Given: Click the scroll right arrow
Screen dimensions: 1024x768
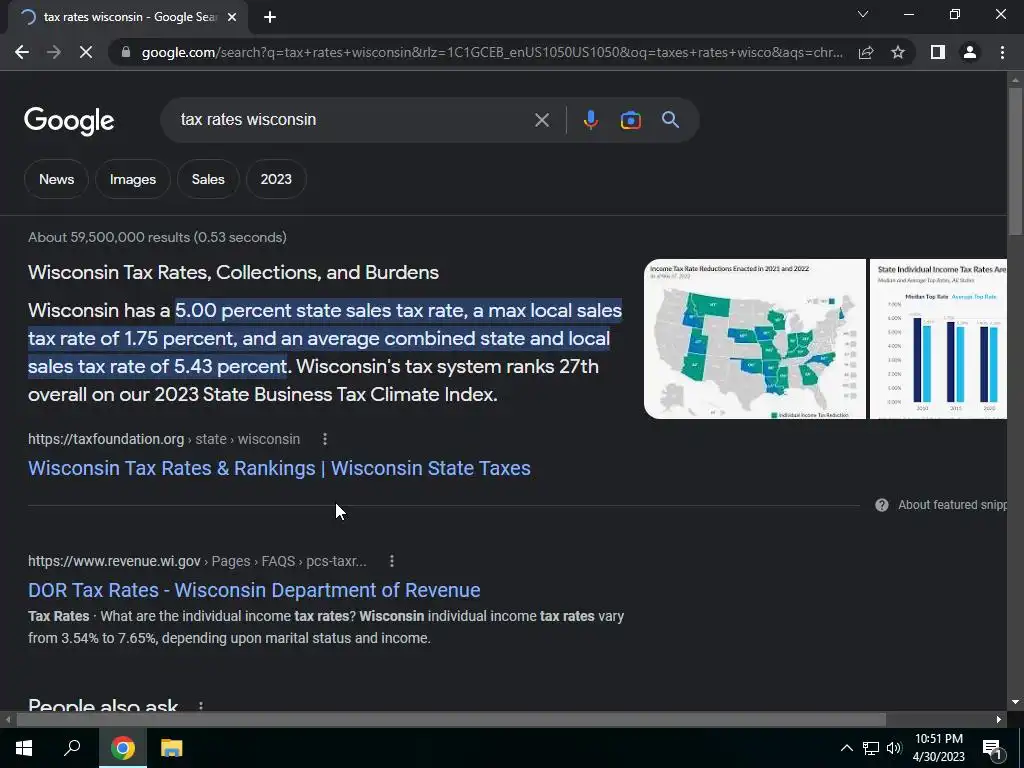Looking at the screenshot, I should click(x=999, y=720).
